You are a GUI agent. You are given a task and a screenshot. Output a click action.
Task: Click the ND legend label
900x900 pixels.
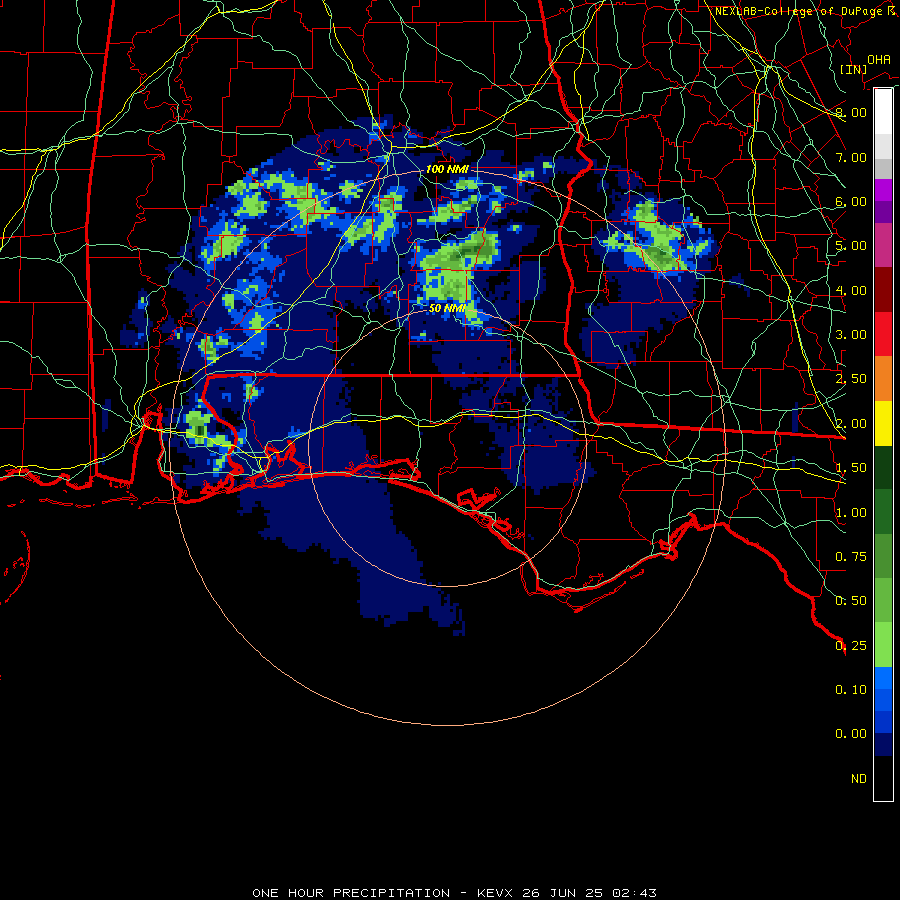[859, 779]
